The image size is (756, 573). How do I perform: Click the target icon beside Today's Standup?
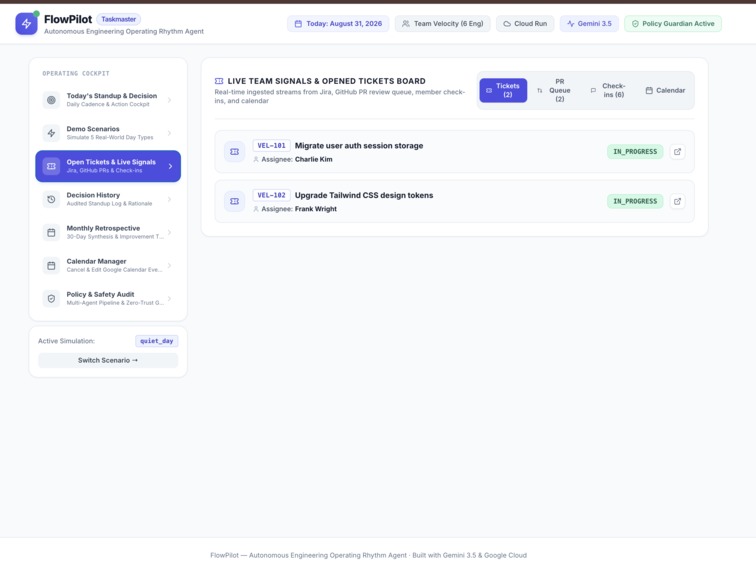click(51, 100)
